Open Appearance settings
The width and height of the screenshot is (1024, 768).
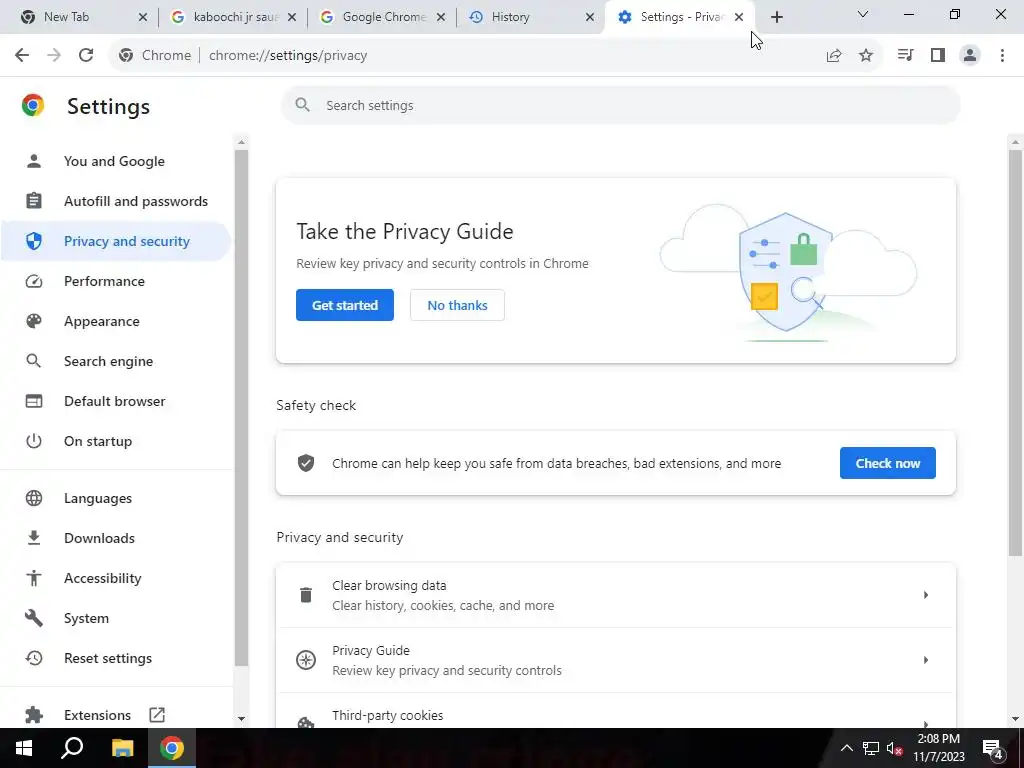[x=115, y=321]
